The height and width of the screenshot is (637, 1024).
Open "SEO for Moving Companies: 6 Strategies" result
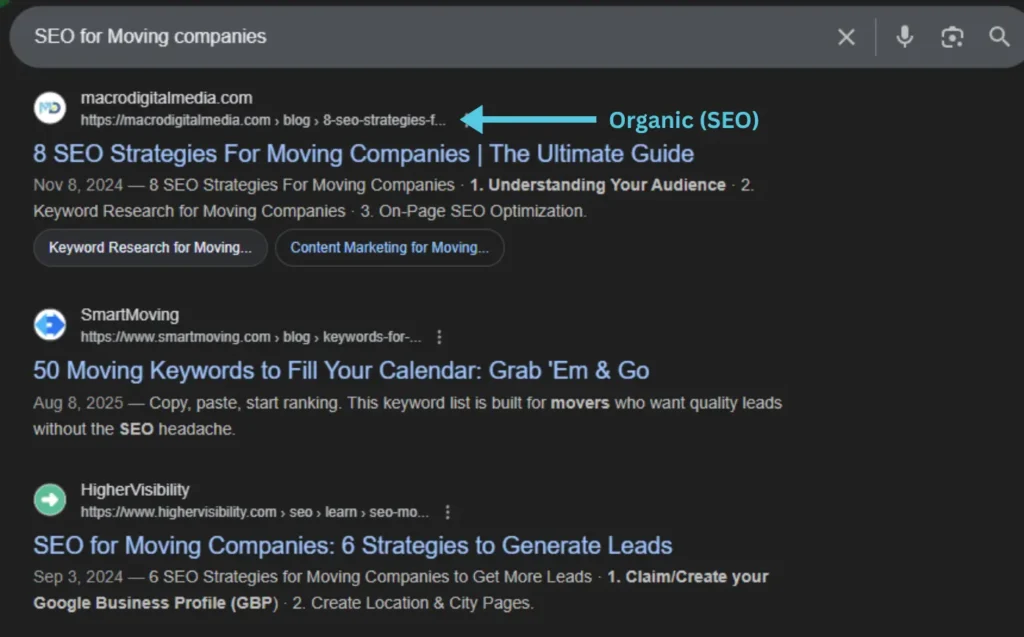click(x=352, y=546)
